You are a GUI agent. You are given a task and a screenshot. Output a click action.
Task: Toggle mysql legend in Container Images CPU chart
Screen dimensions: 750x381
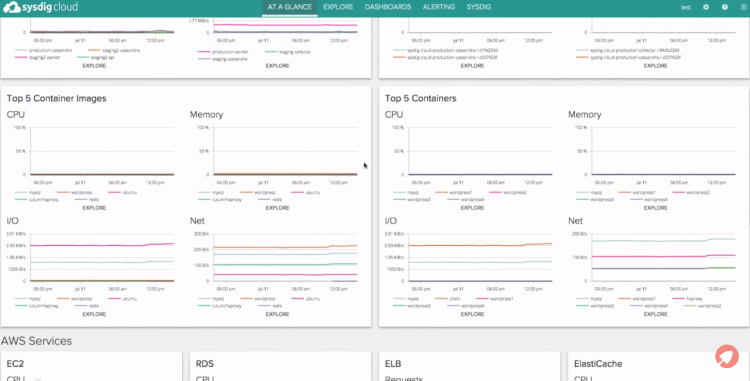pos(28,193)
